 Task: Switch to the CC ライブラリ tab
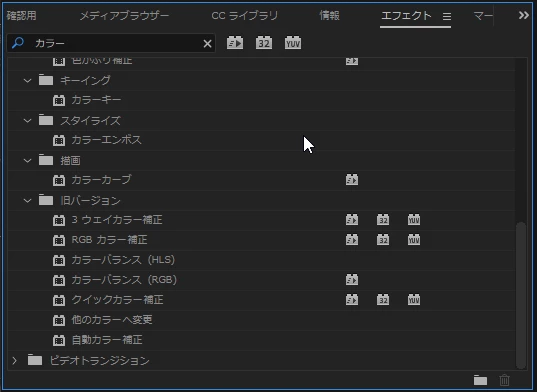click(245, 16)
